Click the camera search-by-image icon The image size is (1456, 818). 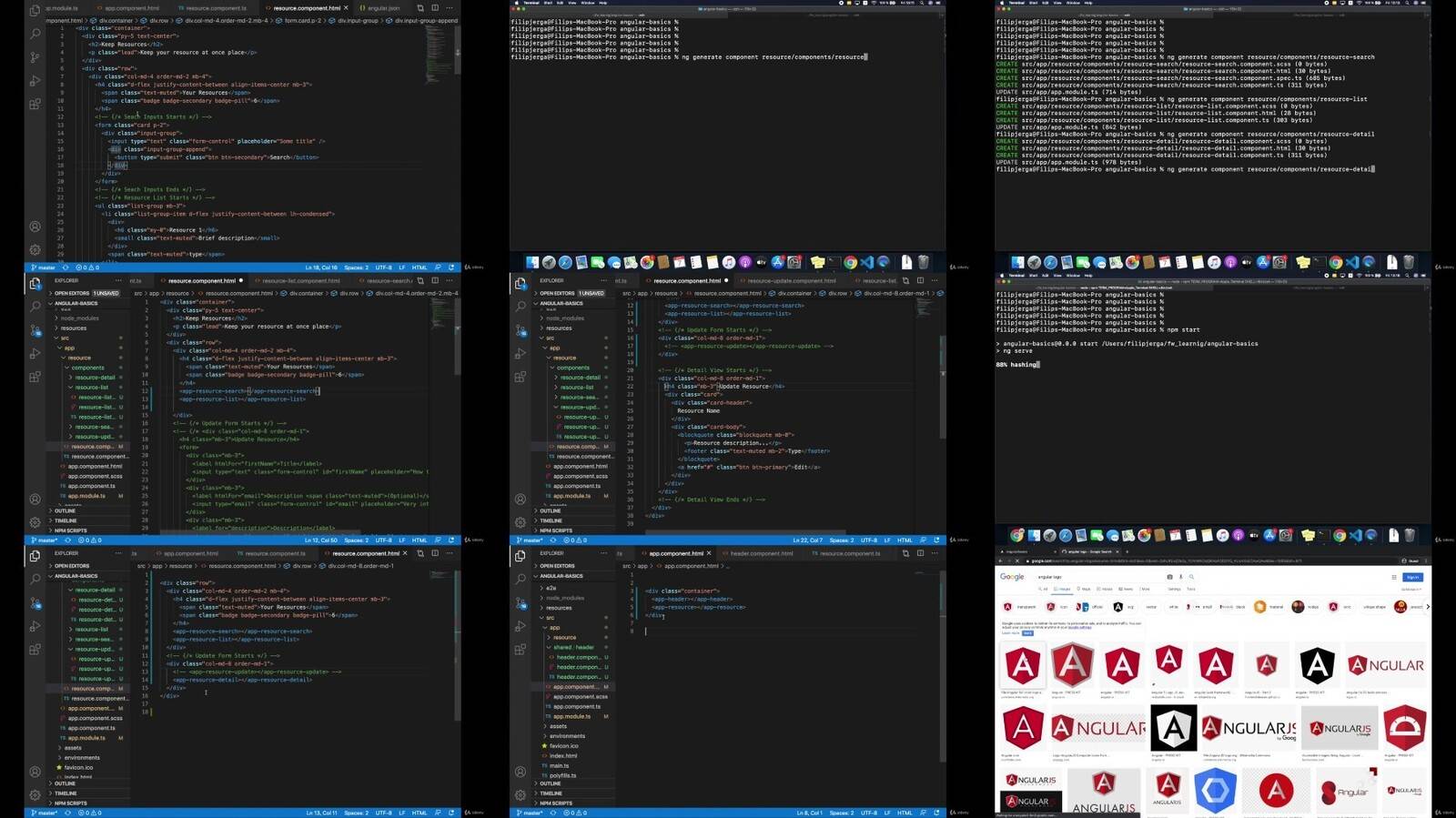1170,577
